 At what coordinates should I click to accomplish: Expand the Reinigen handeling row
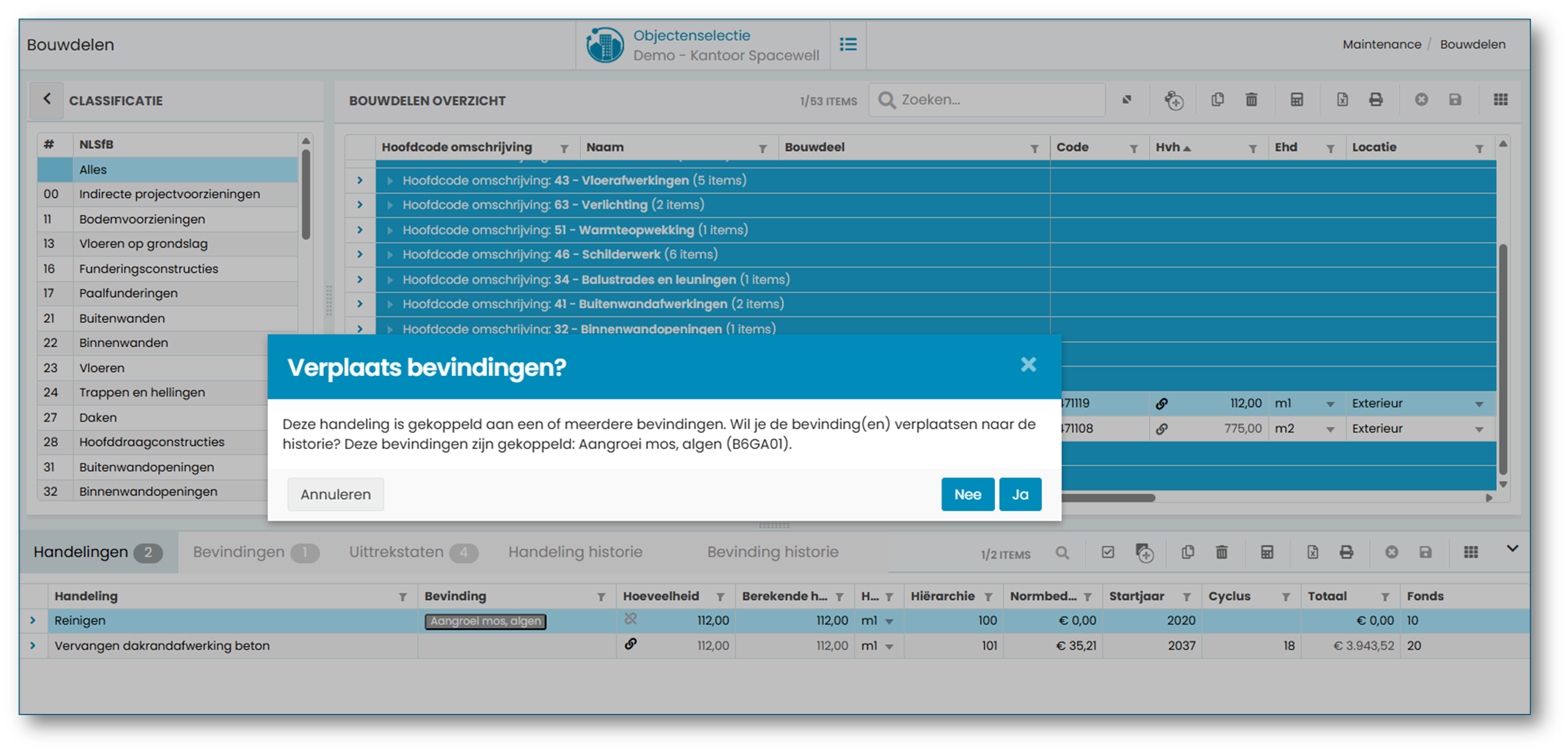33,620
